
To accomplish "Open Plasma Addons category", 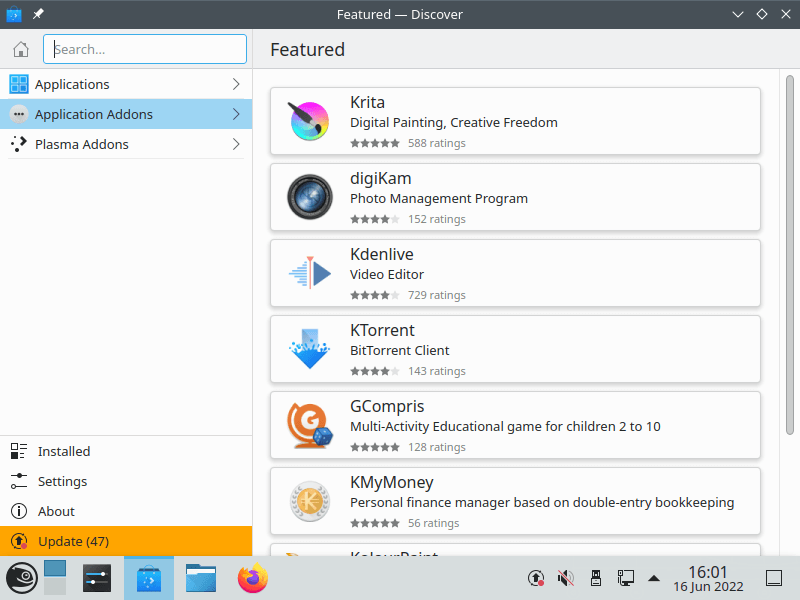I will [126, 144].
